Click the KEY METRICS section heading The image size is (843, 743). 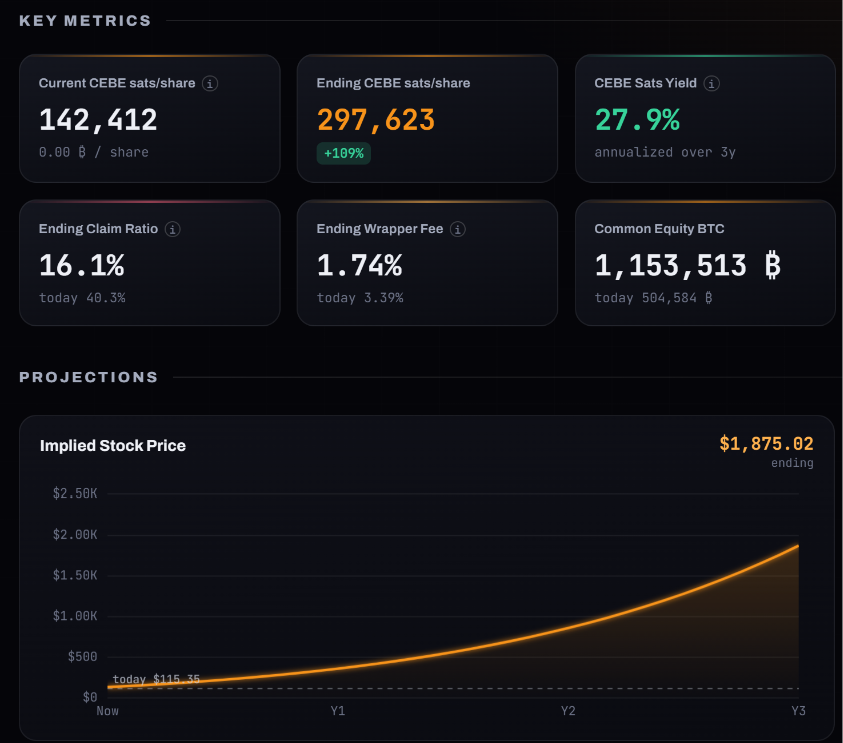point(85,21)
